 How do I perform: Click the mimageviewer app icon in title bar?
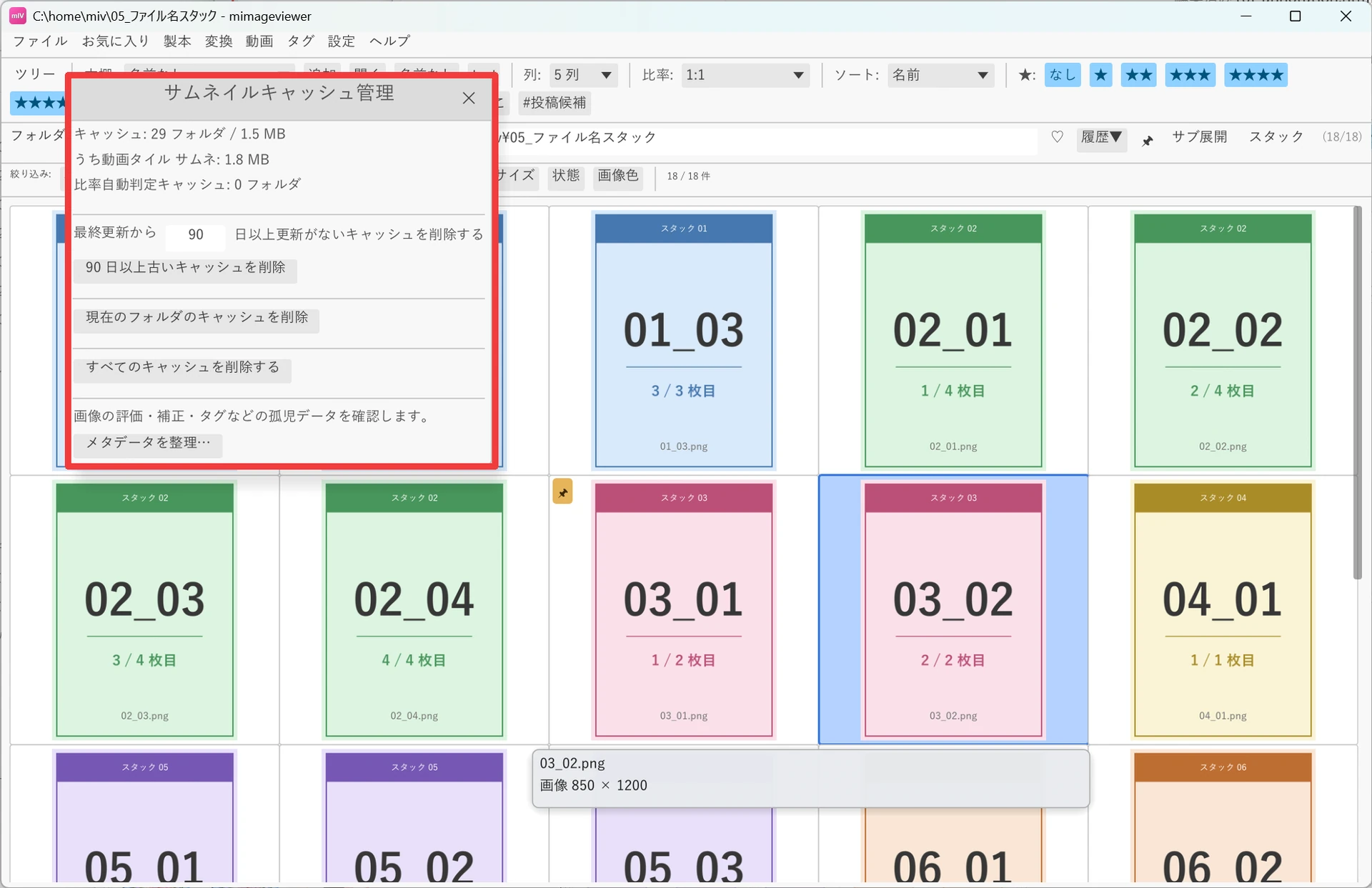point(18,16)
